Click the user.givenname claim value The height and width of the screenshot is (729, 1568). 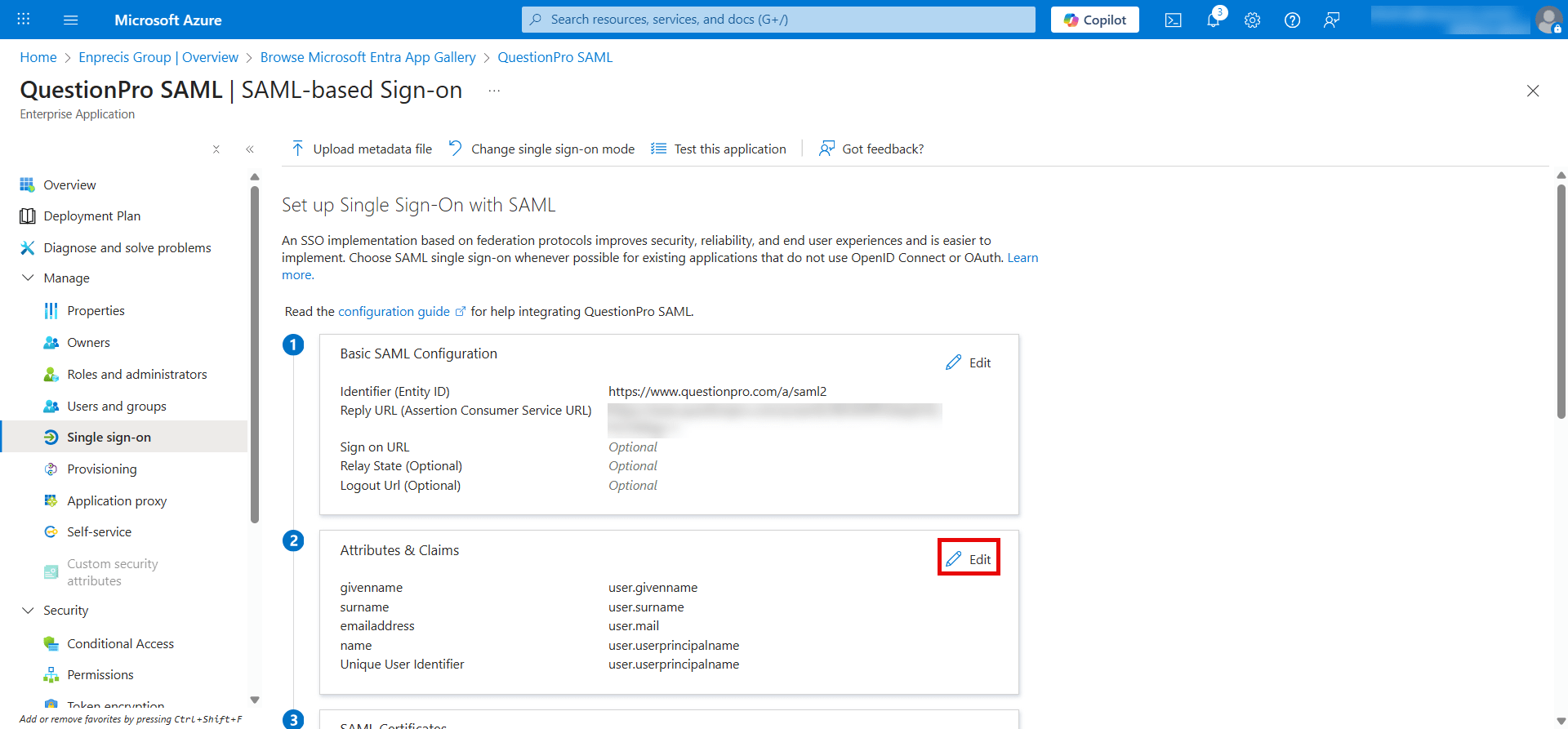point(653,588)
